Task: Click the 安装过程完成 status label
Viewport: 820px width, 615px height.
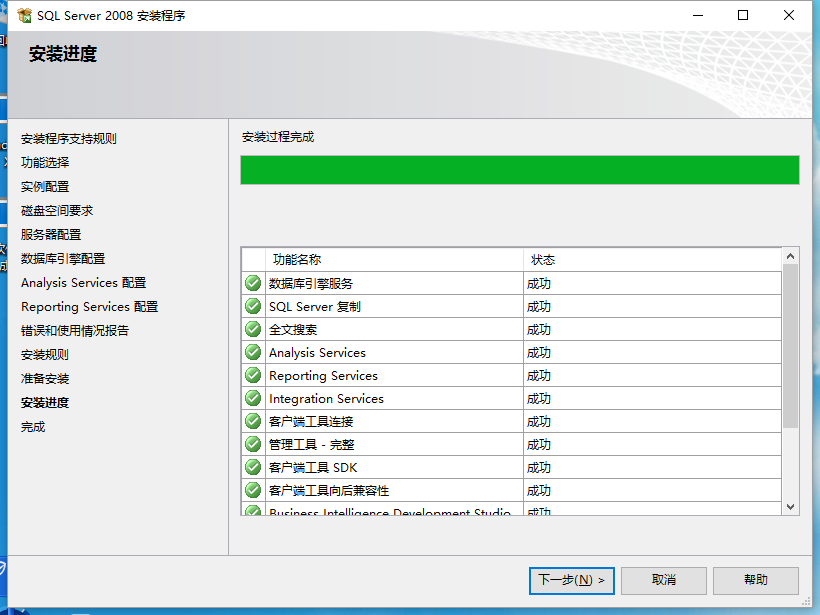Action: (278, 137)
